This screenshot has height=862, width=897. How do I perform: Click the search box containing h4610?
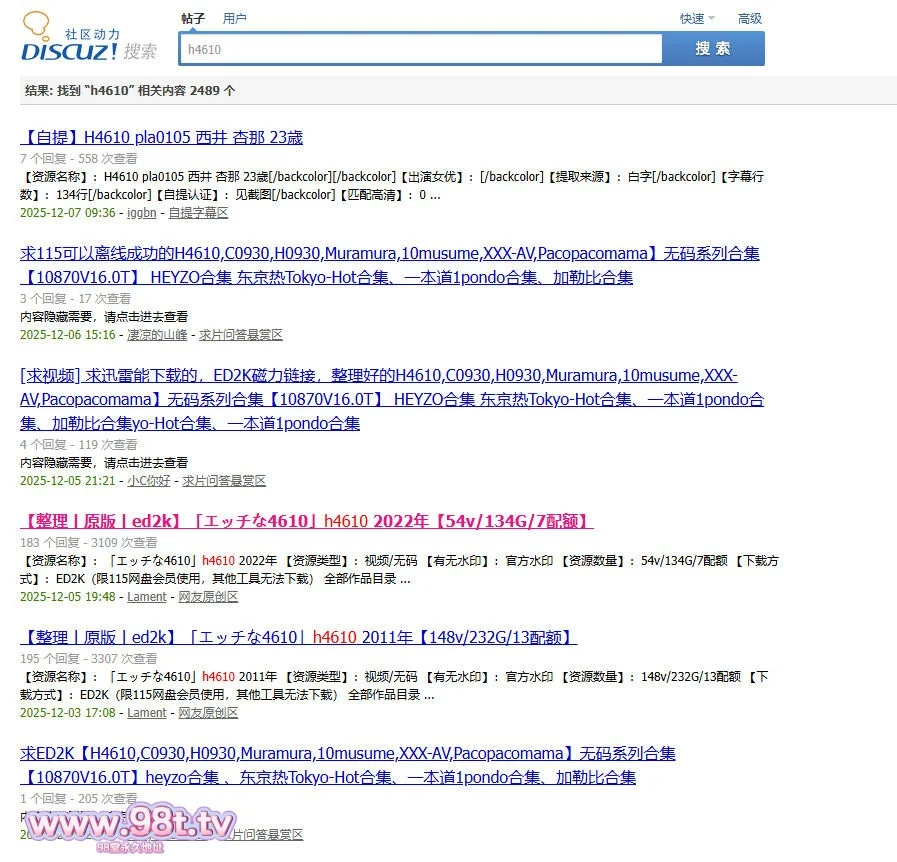click(420, 49)
